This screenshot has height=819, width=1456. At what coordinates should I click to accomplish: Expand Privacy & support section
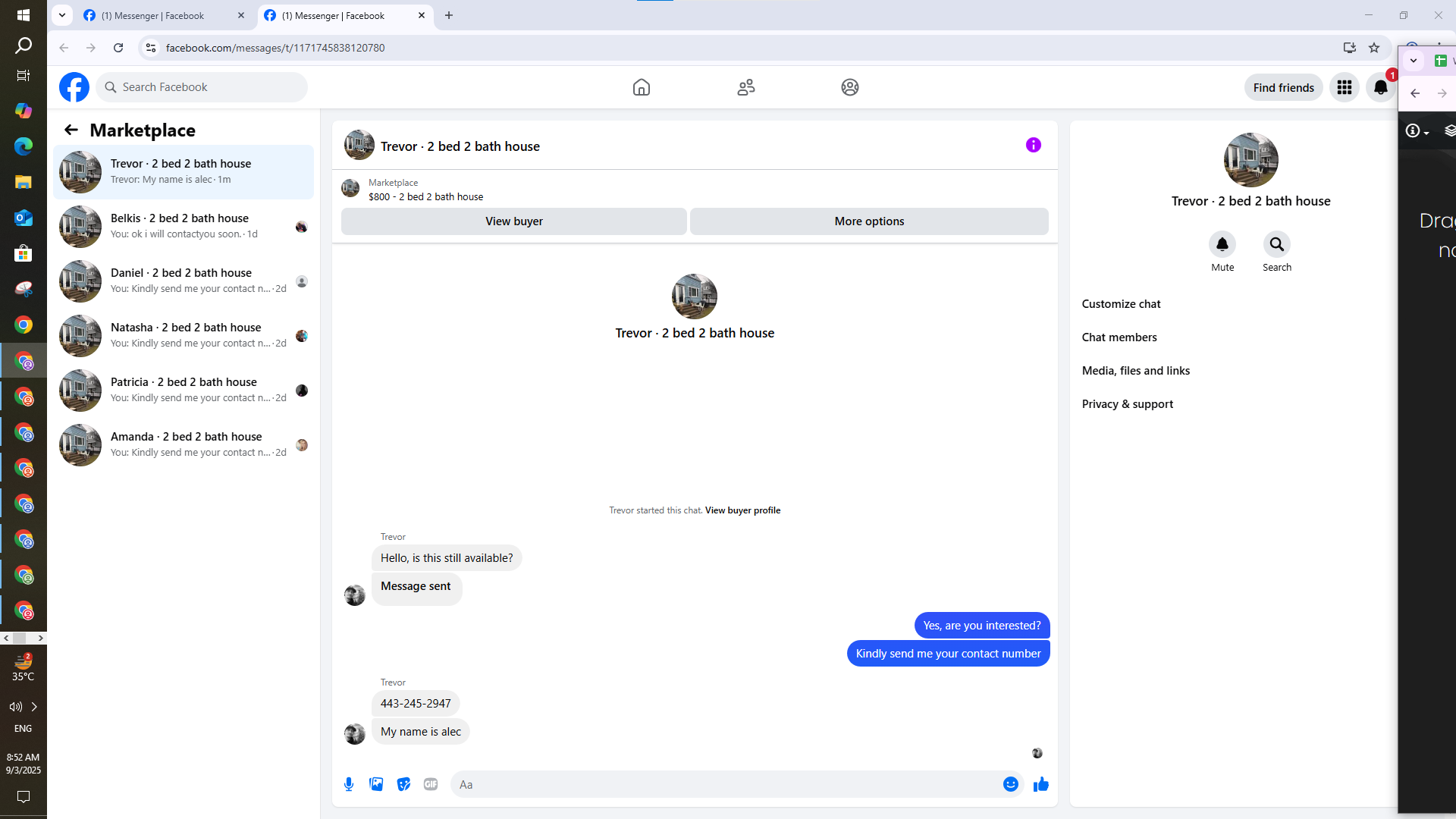[1128, 404]
